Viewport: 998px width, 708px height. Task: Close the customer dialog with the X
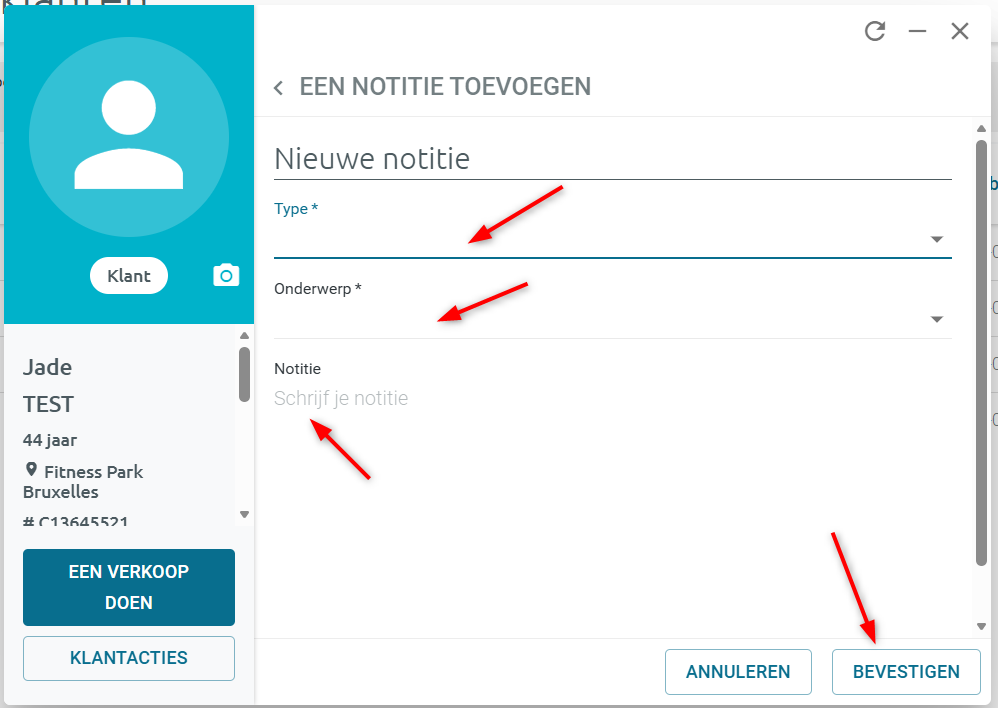[960, 31]
